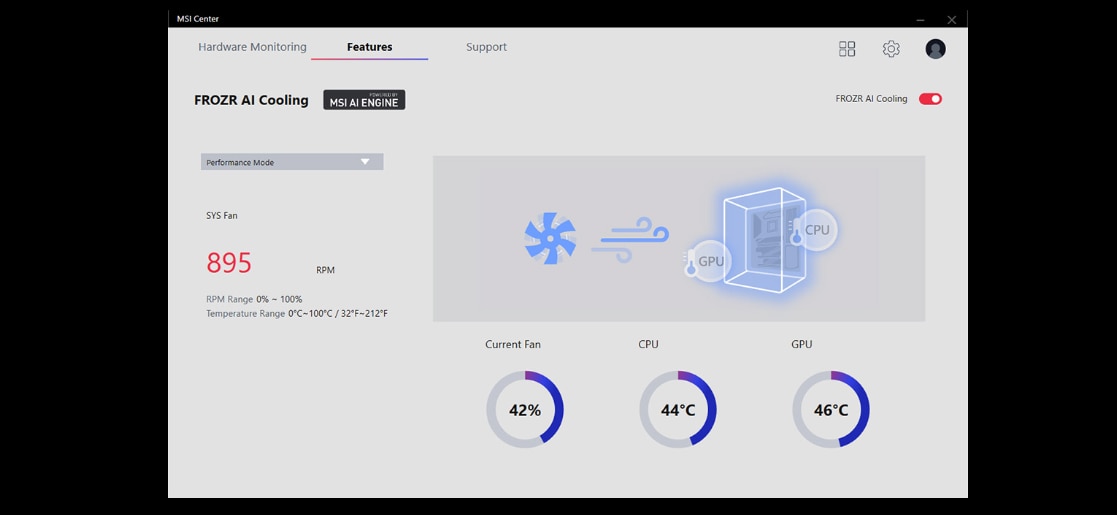Click the user profile avatar
This screenshot has width=1117, height=515.
935,49
